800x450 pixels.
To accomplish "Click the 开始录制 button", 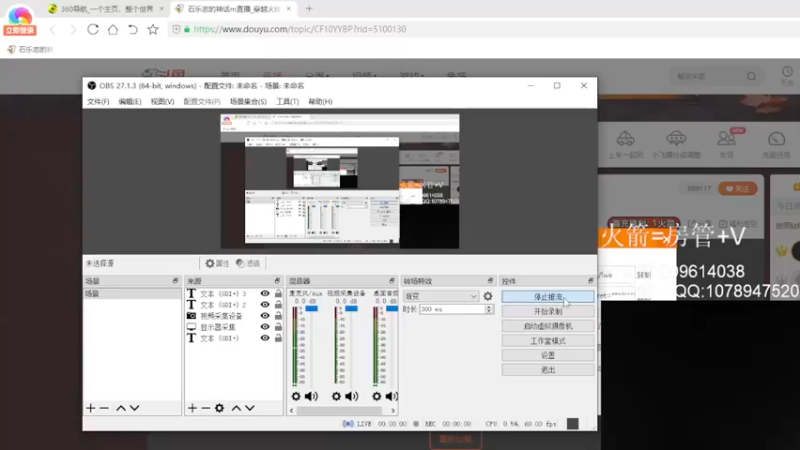I will tap(548, 311).
